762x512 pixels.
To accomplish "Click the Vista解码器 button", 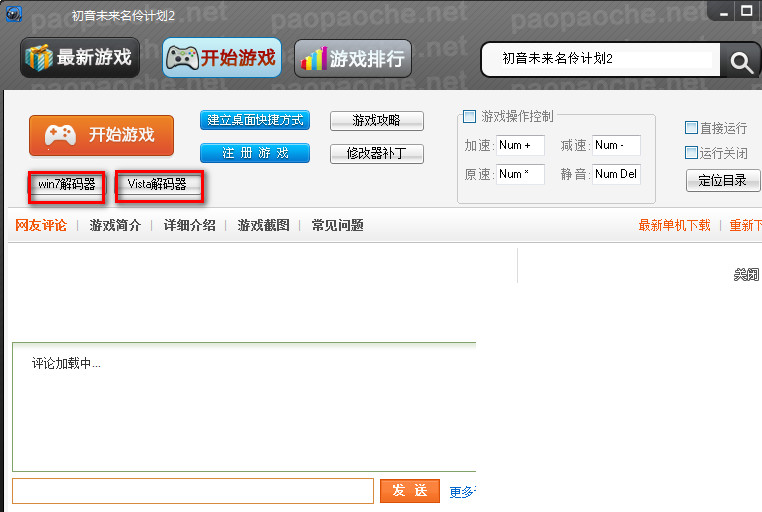I will click(x=158, y=185).
